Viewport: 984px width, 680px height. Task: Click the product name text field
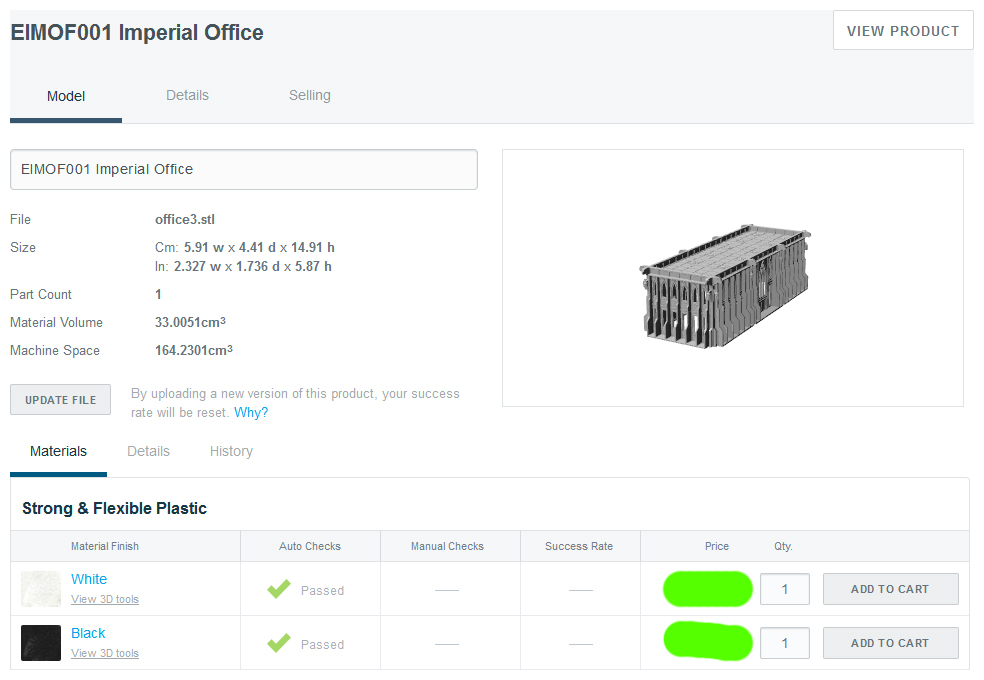(244, 170)
